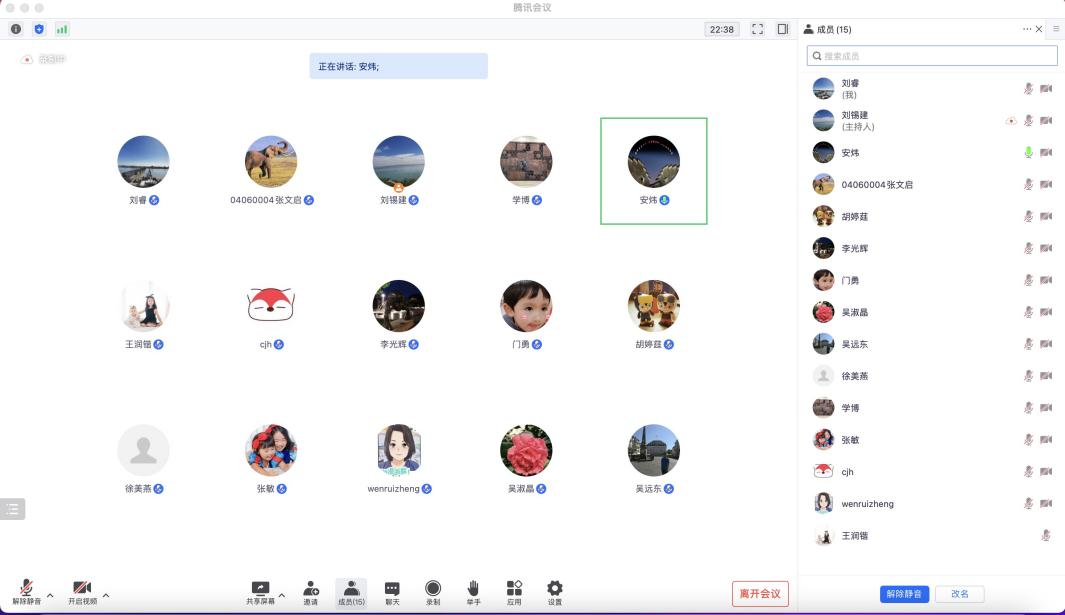Expand video options arrow beside 开启视频
Image resolution: width=1065 pixels, height=615 pixels.
106,595
